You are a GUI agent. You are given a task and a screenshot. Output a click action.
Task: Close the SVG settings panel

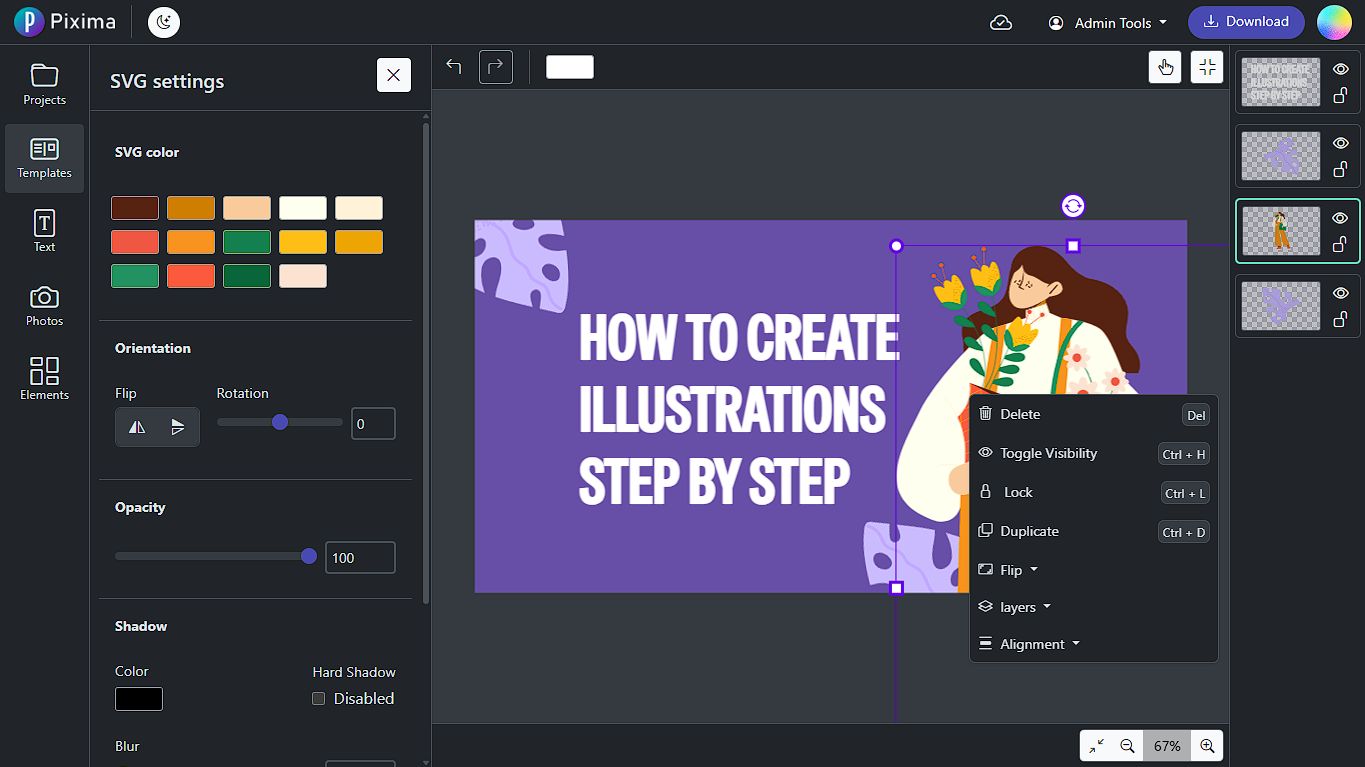[x=393, y=75]
